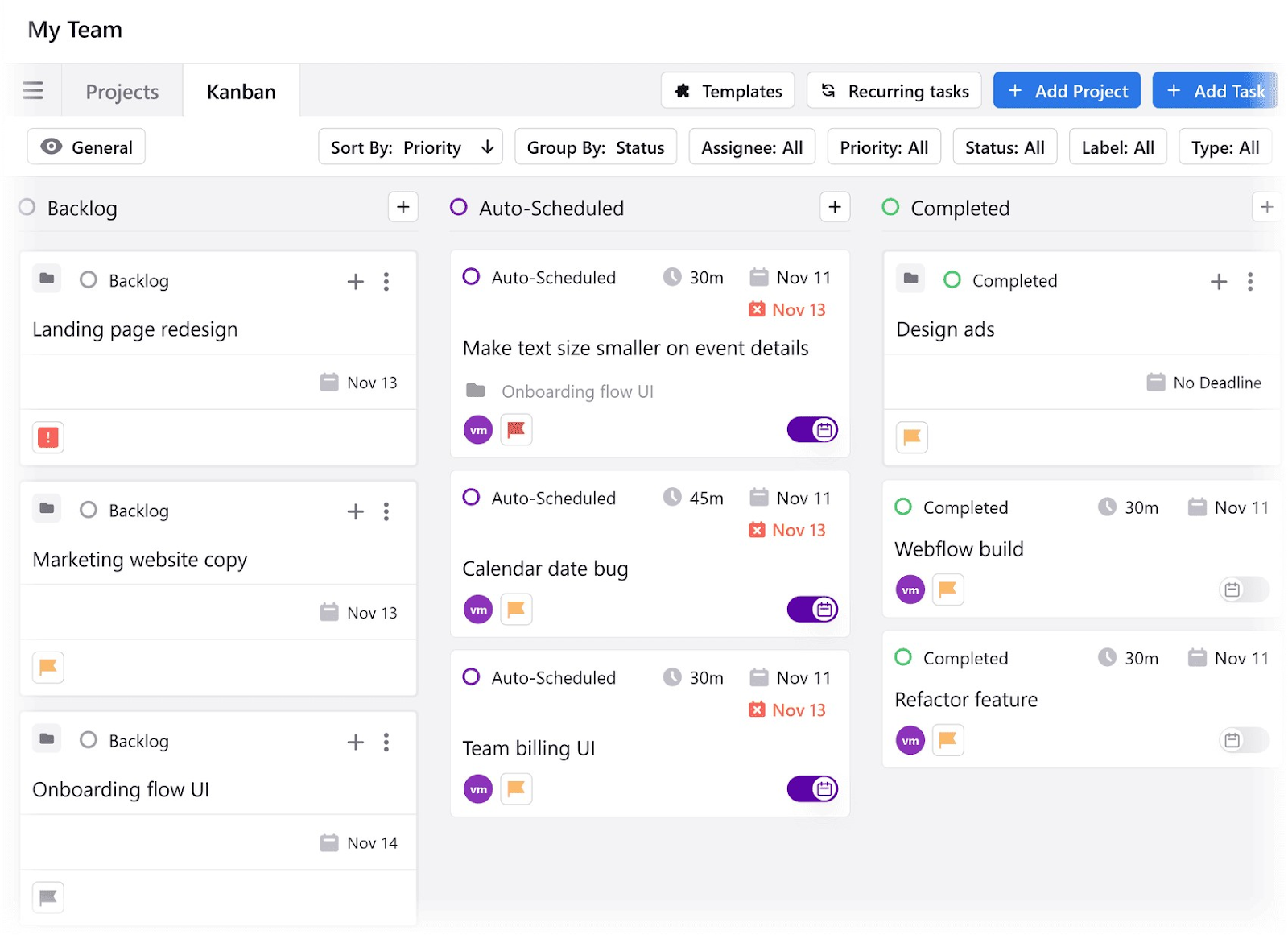1288x935 pixels.
Task: Click the red Nov 13 deadline icon on Make text size smaller
Action: click(x=757, y=309)
